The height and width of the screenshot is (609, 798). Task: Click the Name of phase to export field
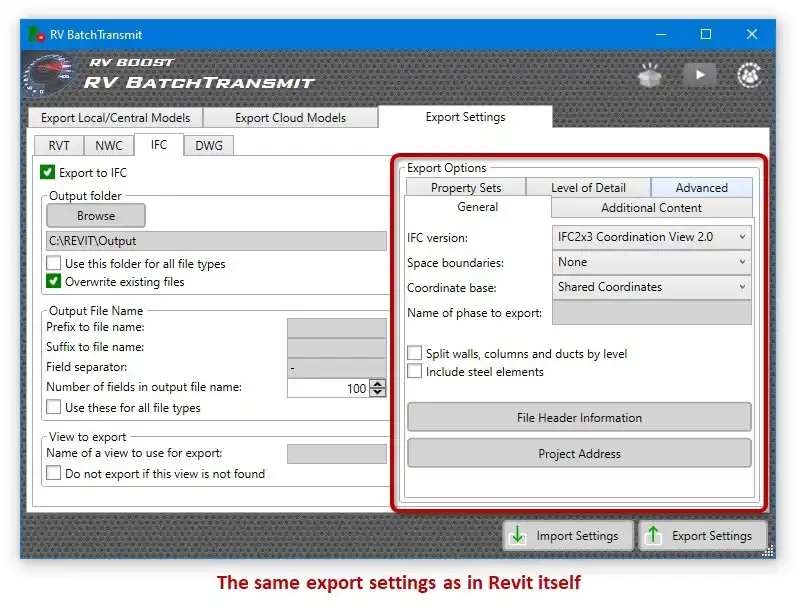coord(651,312)
